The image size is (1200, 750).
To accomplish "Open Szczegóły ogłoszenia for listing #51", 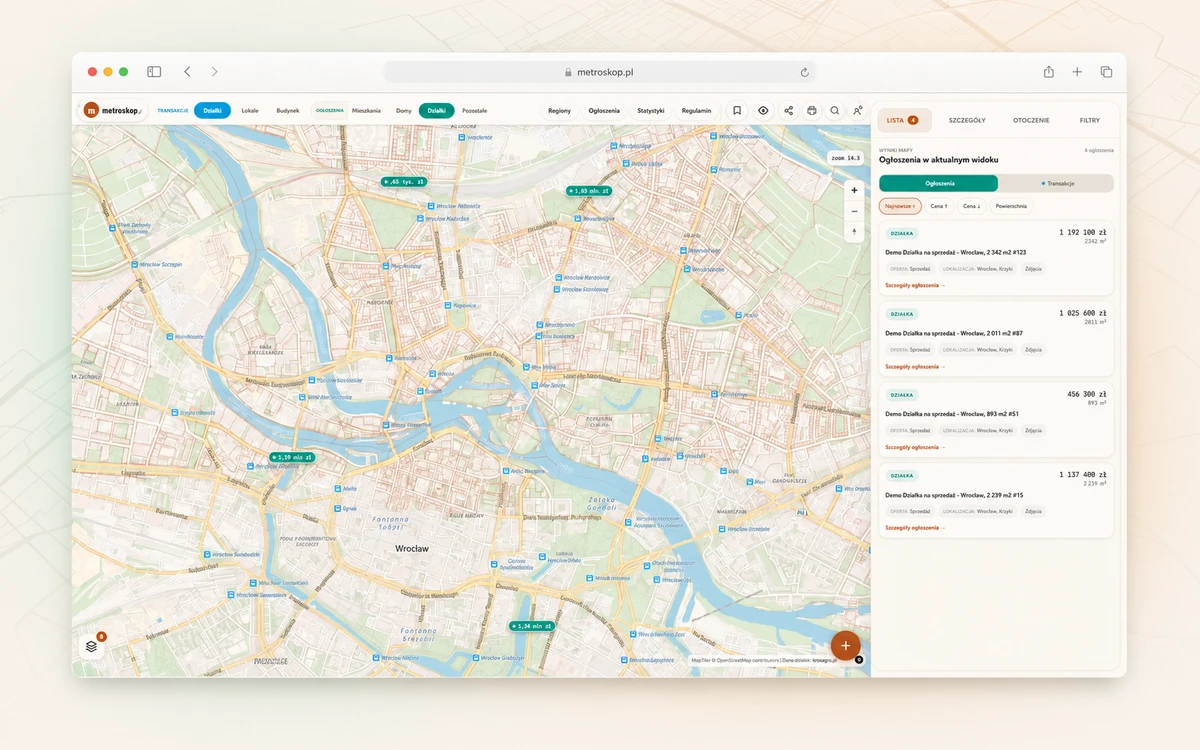I will pyautogui.click(x=915, y=447).
